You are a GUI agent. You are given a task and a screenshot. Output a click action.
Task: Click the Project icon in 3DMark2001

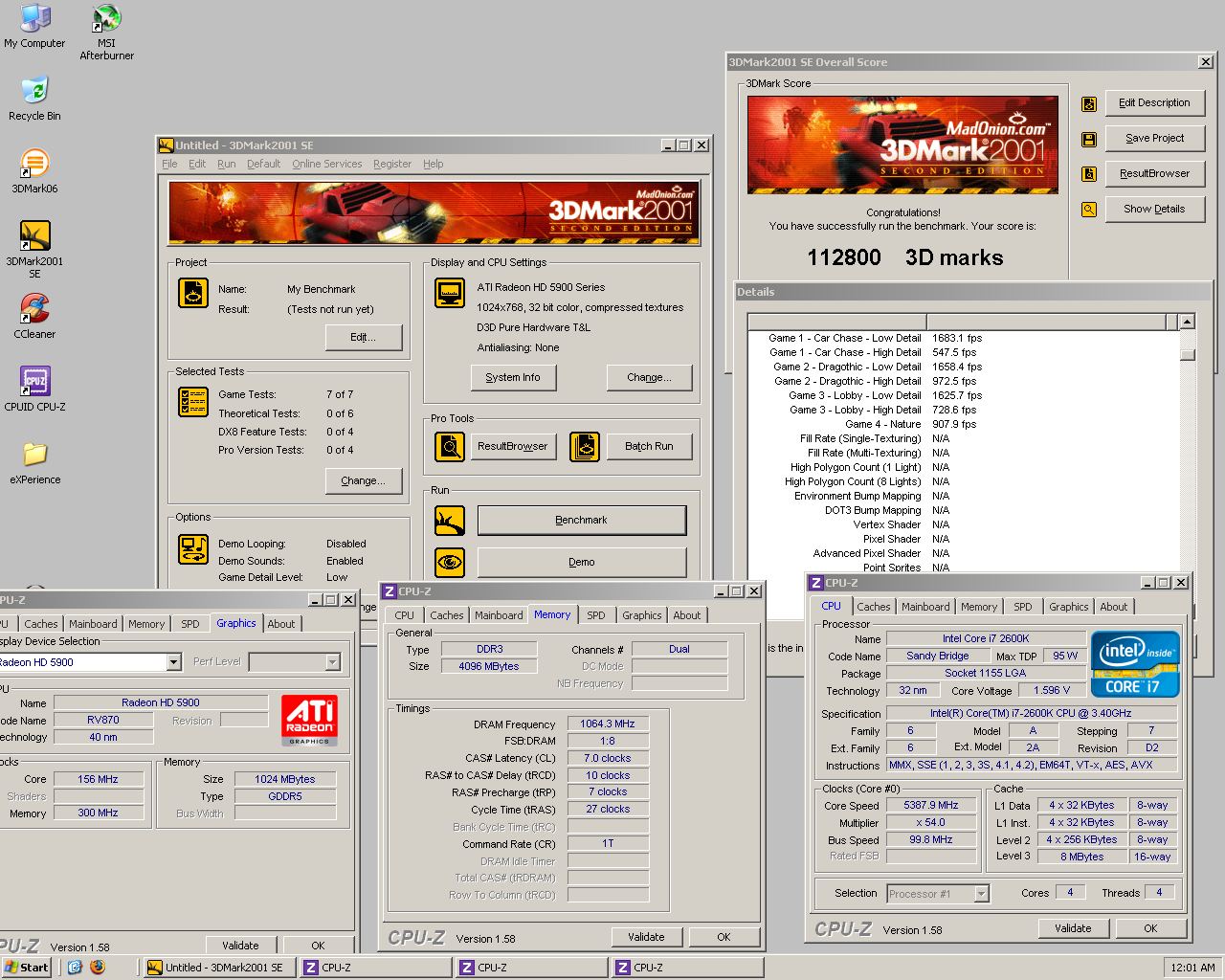(193, 292)
